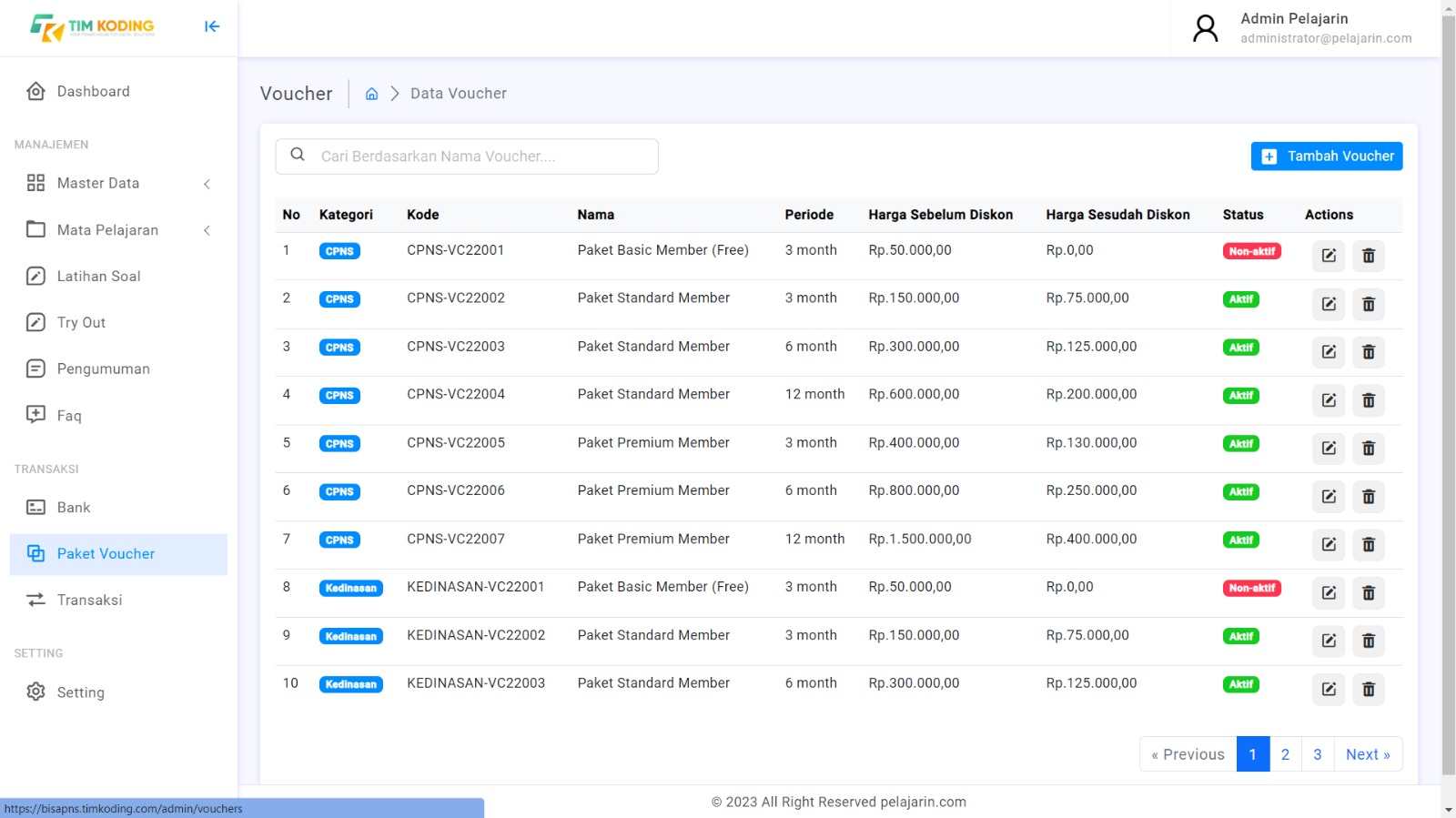Click the Rp.1.500.000,00 price cell

[x=920, y=539]
